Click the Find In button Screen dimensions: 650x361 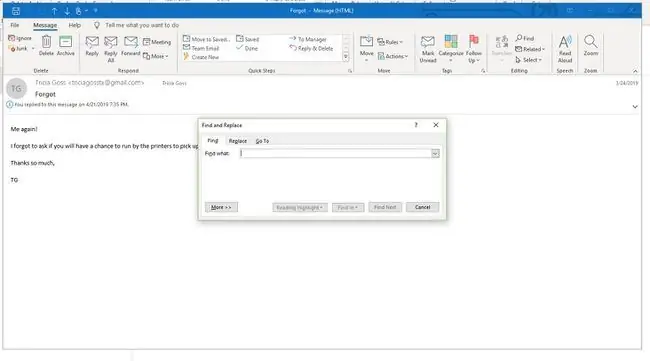pyautogui.click(x=348, y=207)
